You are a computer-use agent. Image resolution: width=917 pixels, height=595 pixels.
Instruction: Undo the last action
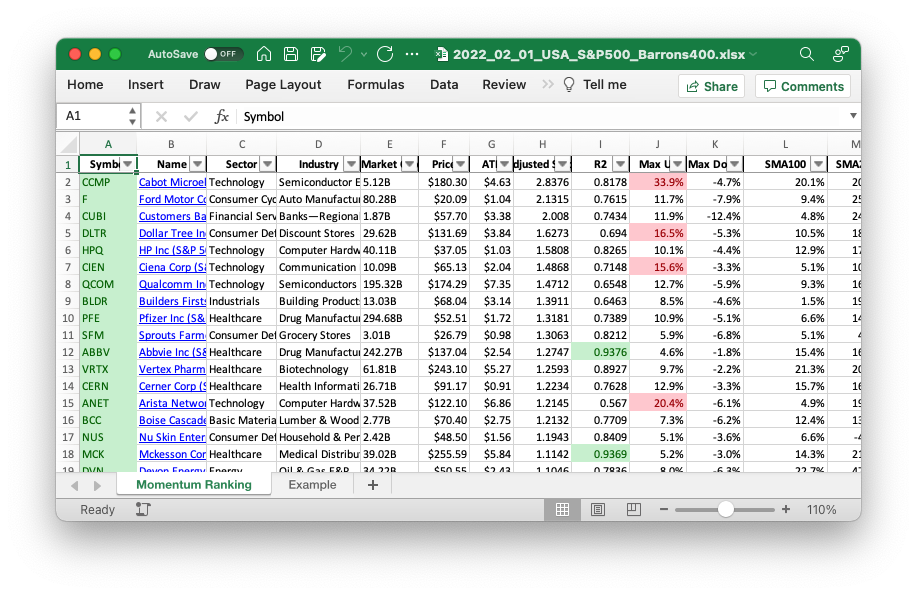pyautogui.click(x=345, y=54)
